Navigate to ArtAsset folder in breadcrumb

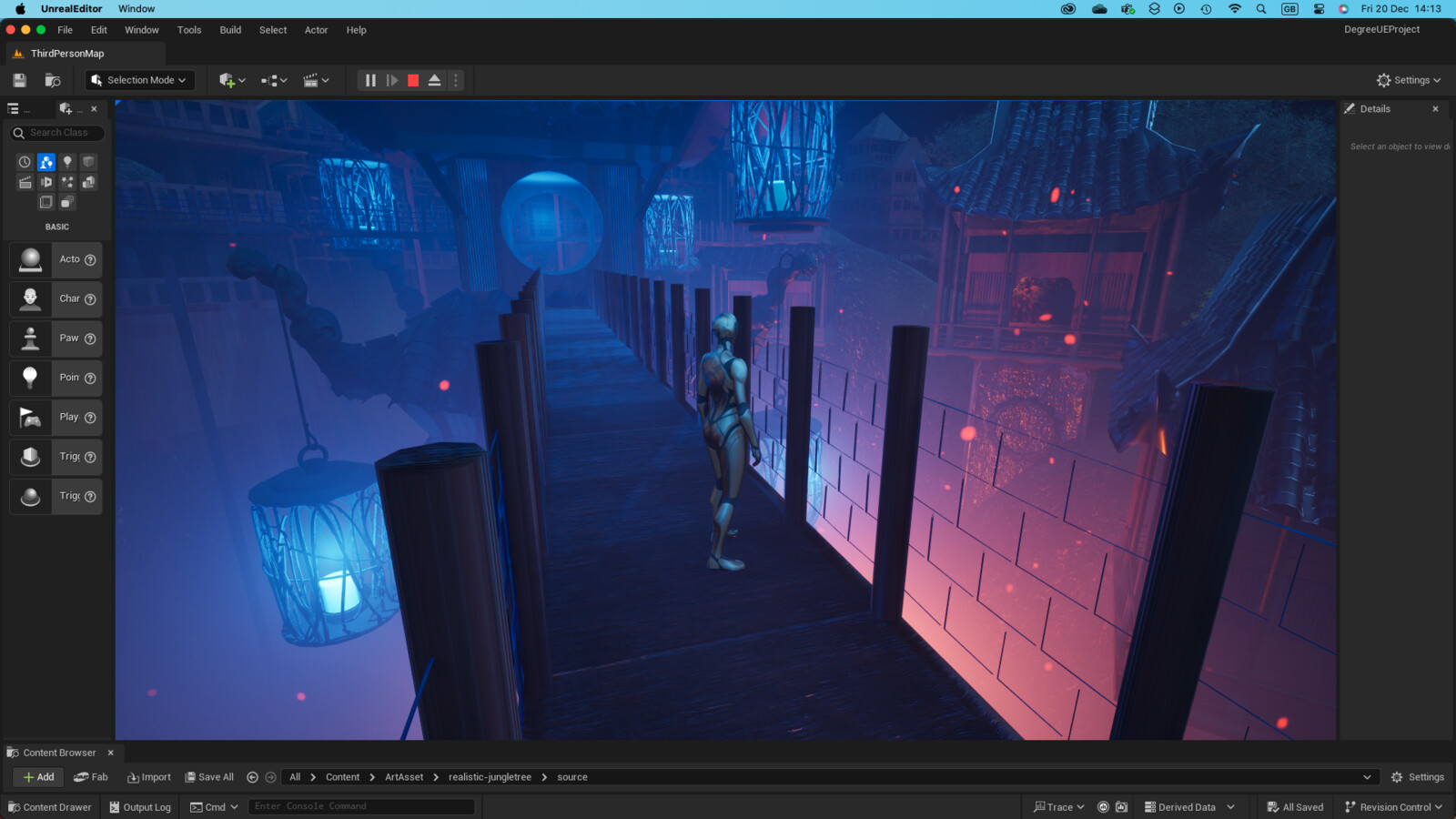pos(404,777)
